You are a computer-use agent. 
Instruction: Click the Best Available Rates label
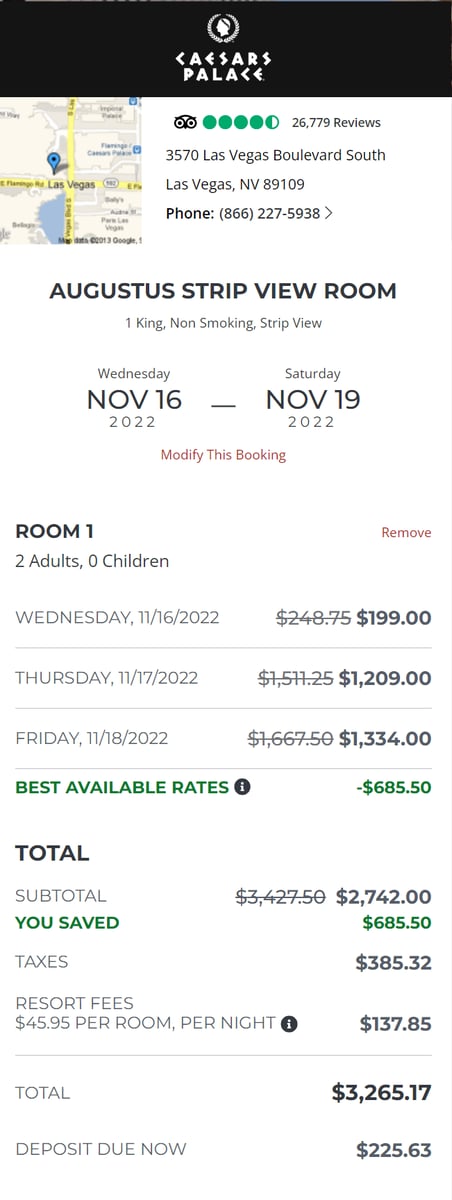pos(122,787)
